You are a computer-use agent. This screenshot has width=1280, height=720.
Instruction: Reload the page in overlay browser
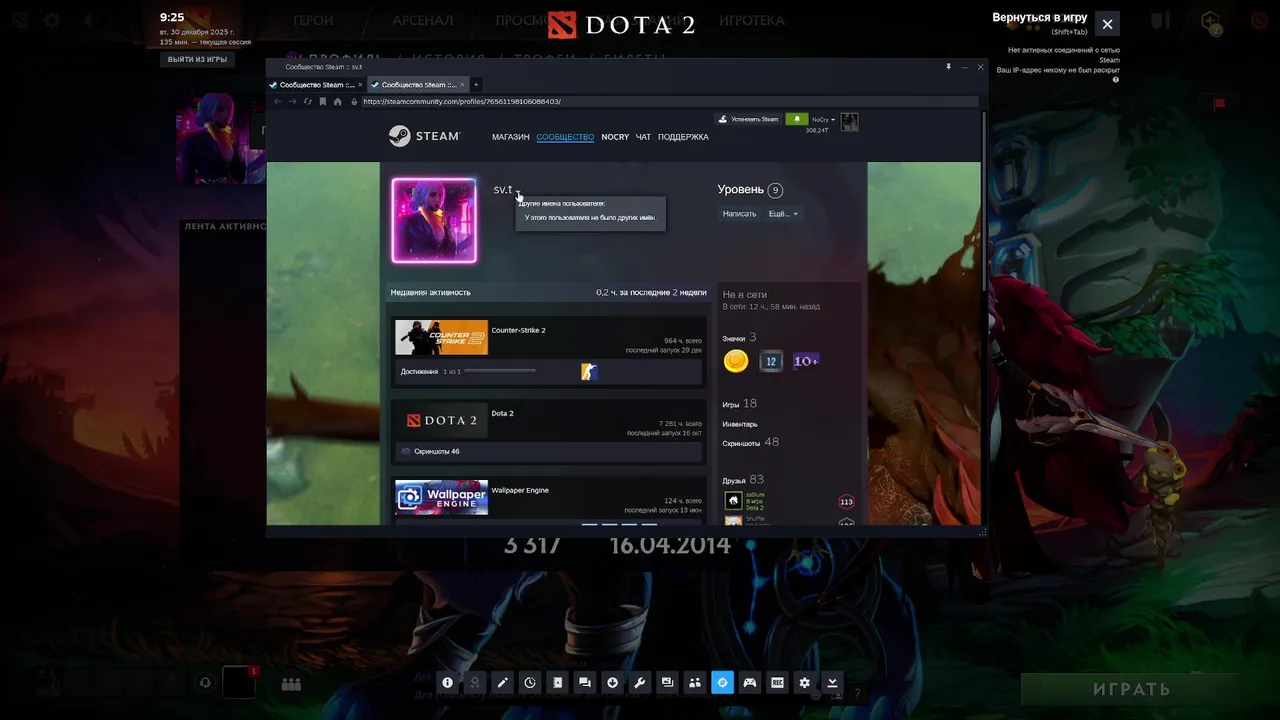(x=307, y=101)
